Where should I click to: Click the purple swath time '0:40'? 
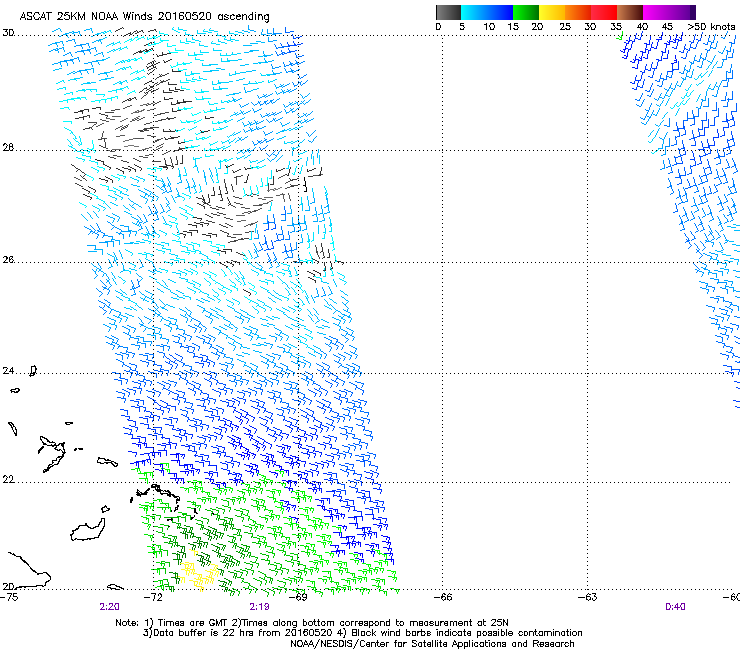(x=675, y=607)
